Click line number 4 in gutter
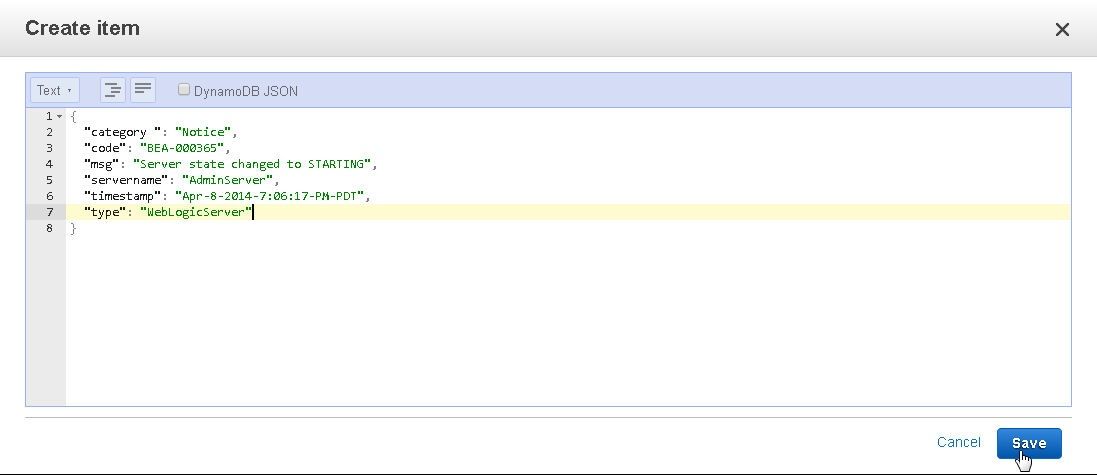The width and height of the screenshot is (1097, 475). (x=49, y=164)
